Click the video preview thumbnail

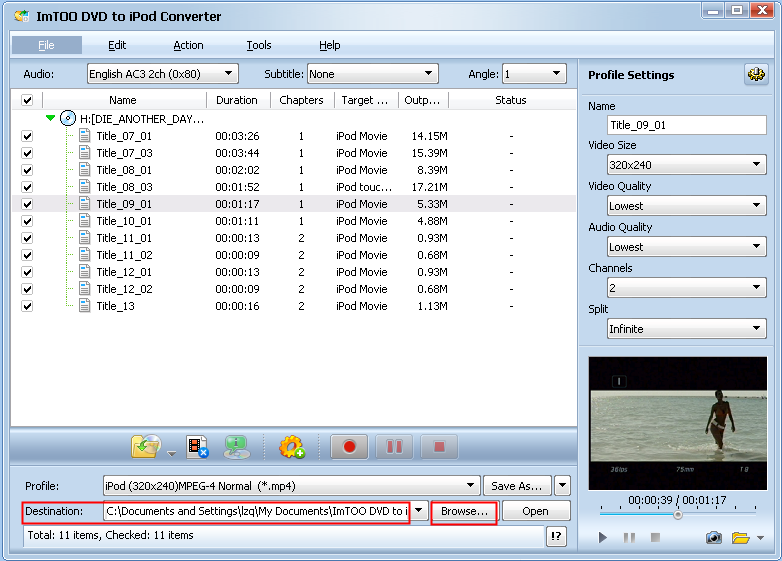click(x=678, y=423)
